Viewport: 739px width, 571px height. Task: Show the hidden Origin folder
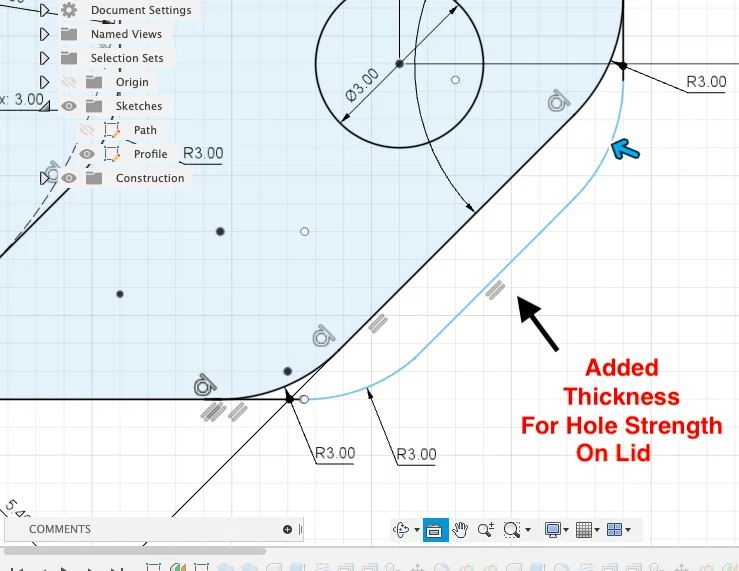[69, 82]
